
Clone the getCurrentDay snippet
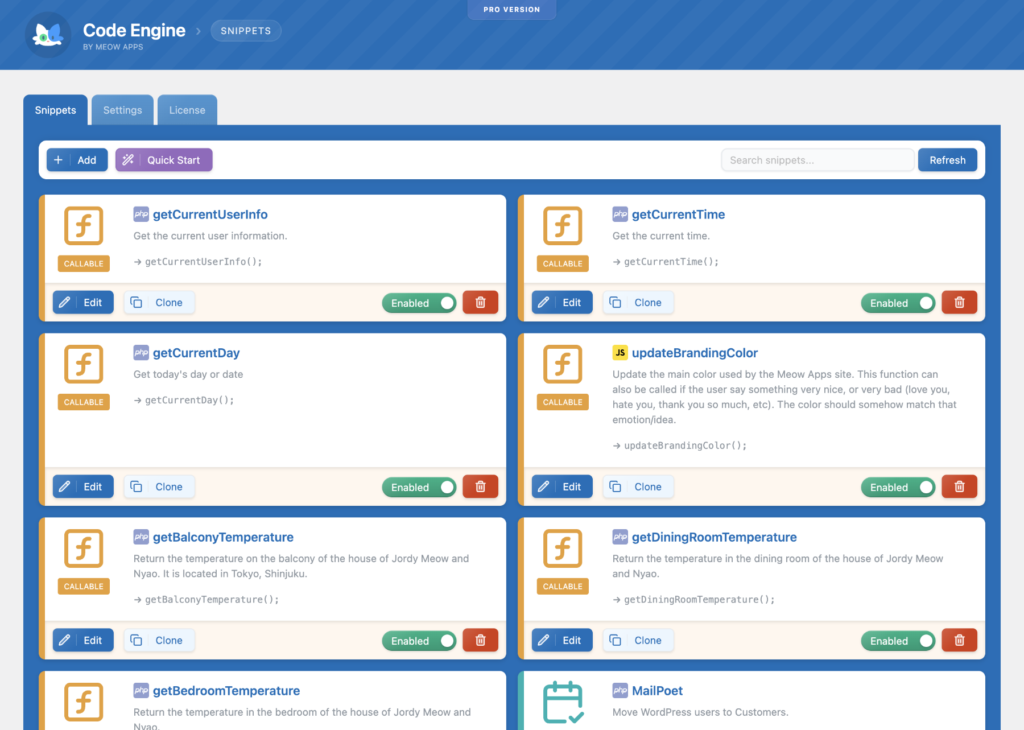159,487
